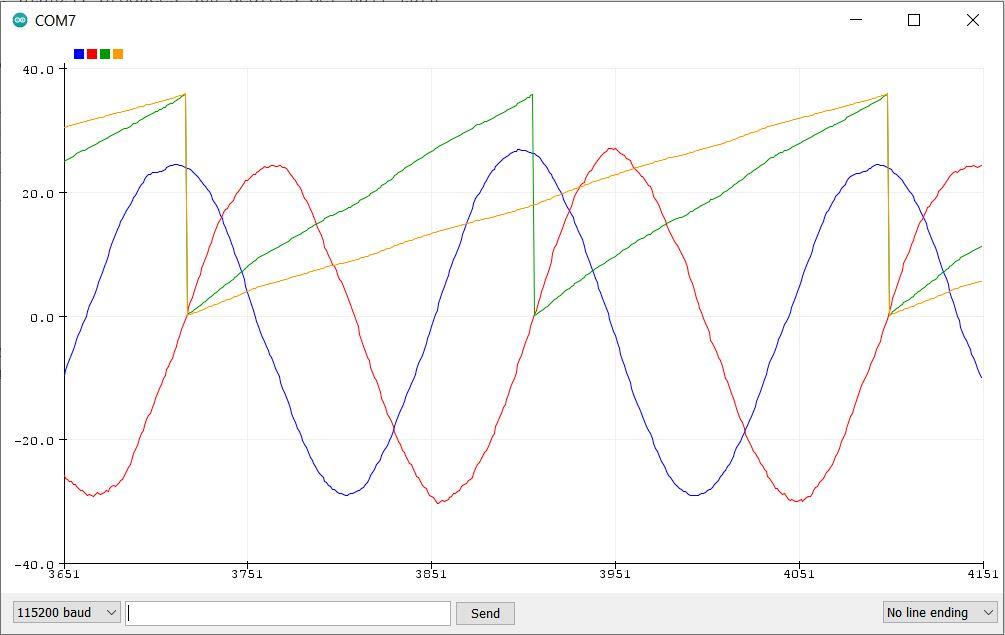The height and width of the screenshot is (635, 1005).
Task: Minimize the COM7 plotter window
Action: point(855,18)
